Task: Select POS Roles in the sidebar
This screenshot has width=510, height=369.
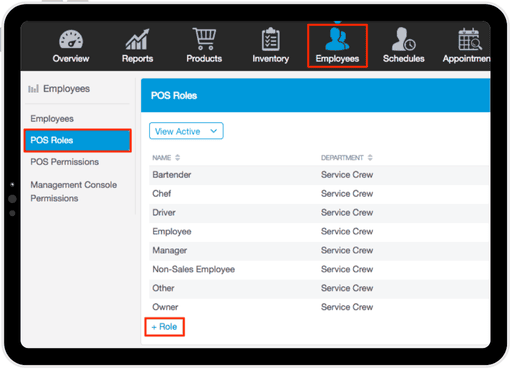Action: coord(77,140)
